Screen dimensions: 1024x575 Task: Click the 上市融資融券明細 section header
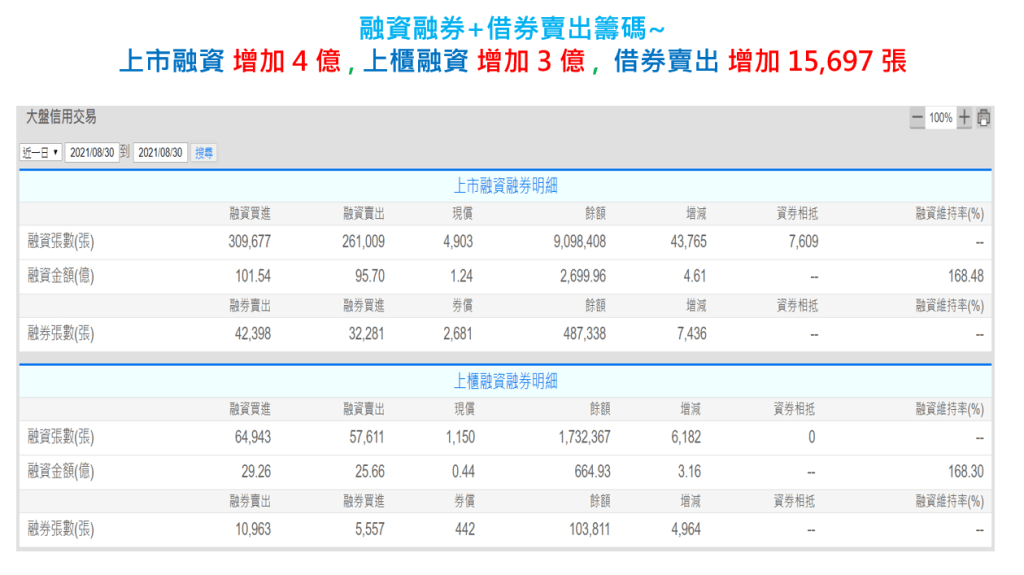tap(505, 185)
